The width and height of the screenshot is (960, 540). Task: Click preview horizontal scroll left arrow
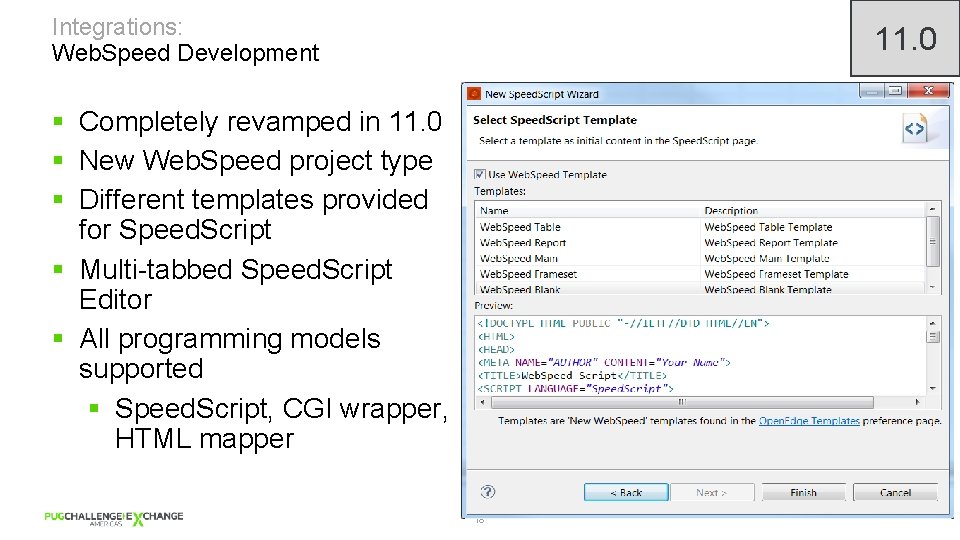click(482, 402)
